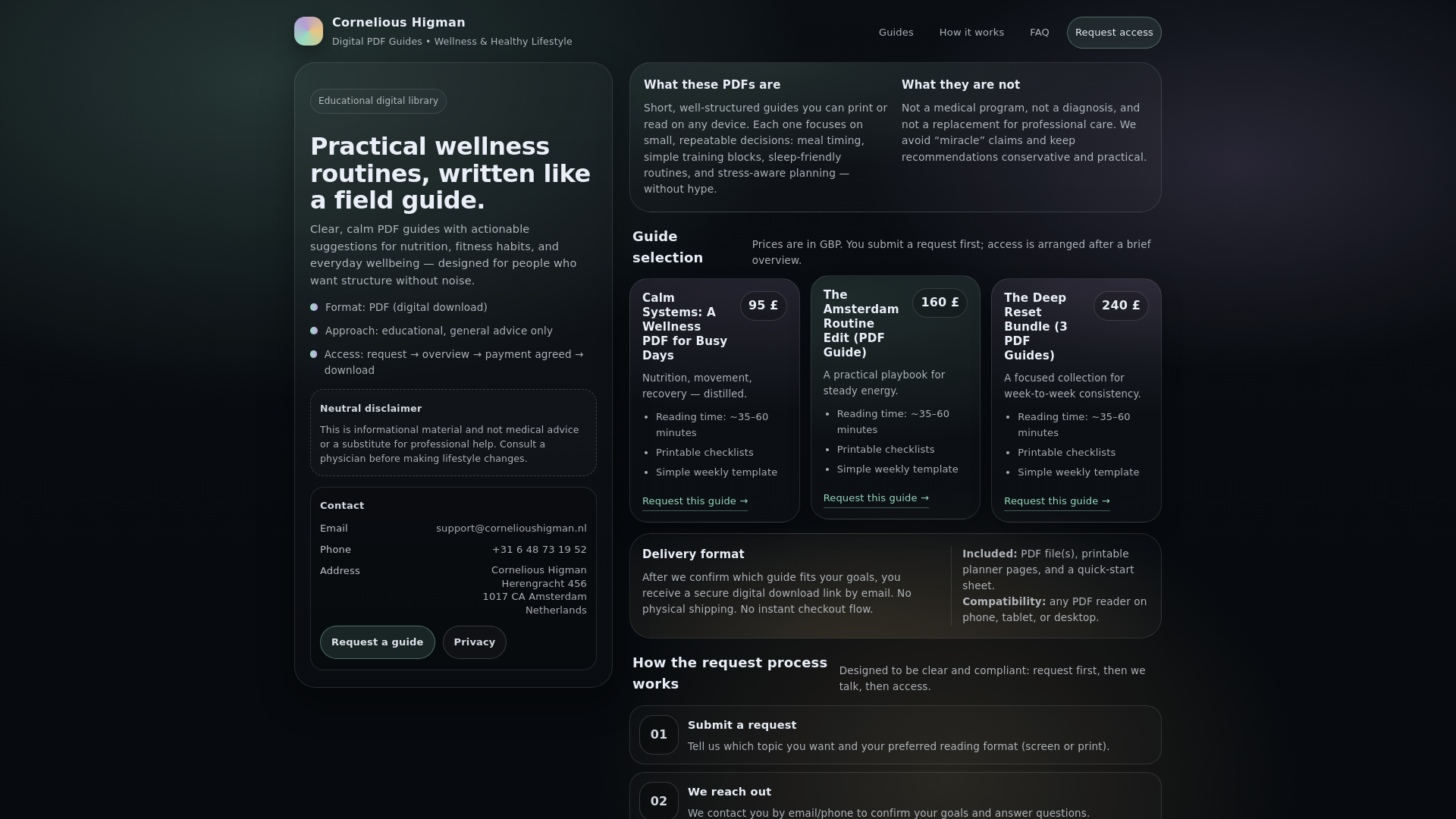Click the Neutral disclaimer heading
The width and height of the screenshot is (1456, 819).
click(371, 409)
